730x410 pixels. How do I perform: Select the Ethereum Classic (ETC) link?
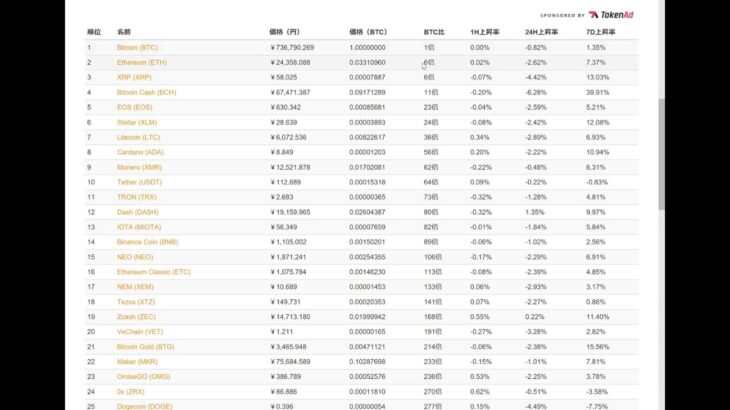pyautogui.click(x=154, y=272)
